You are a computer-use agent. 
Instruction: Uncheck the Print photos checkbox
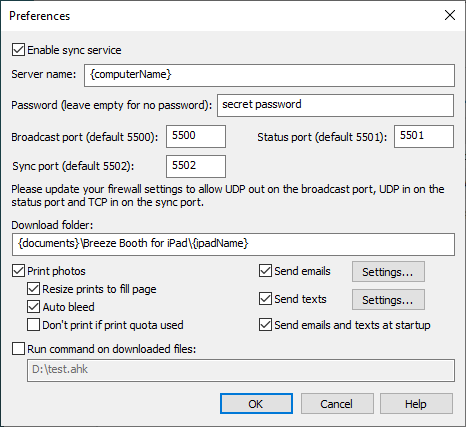tap(18, 271)
